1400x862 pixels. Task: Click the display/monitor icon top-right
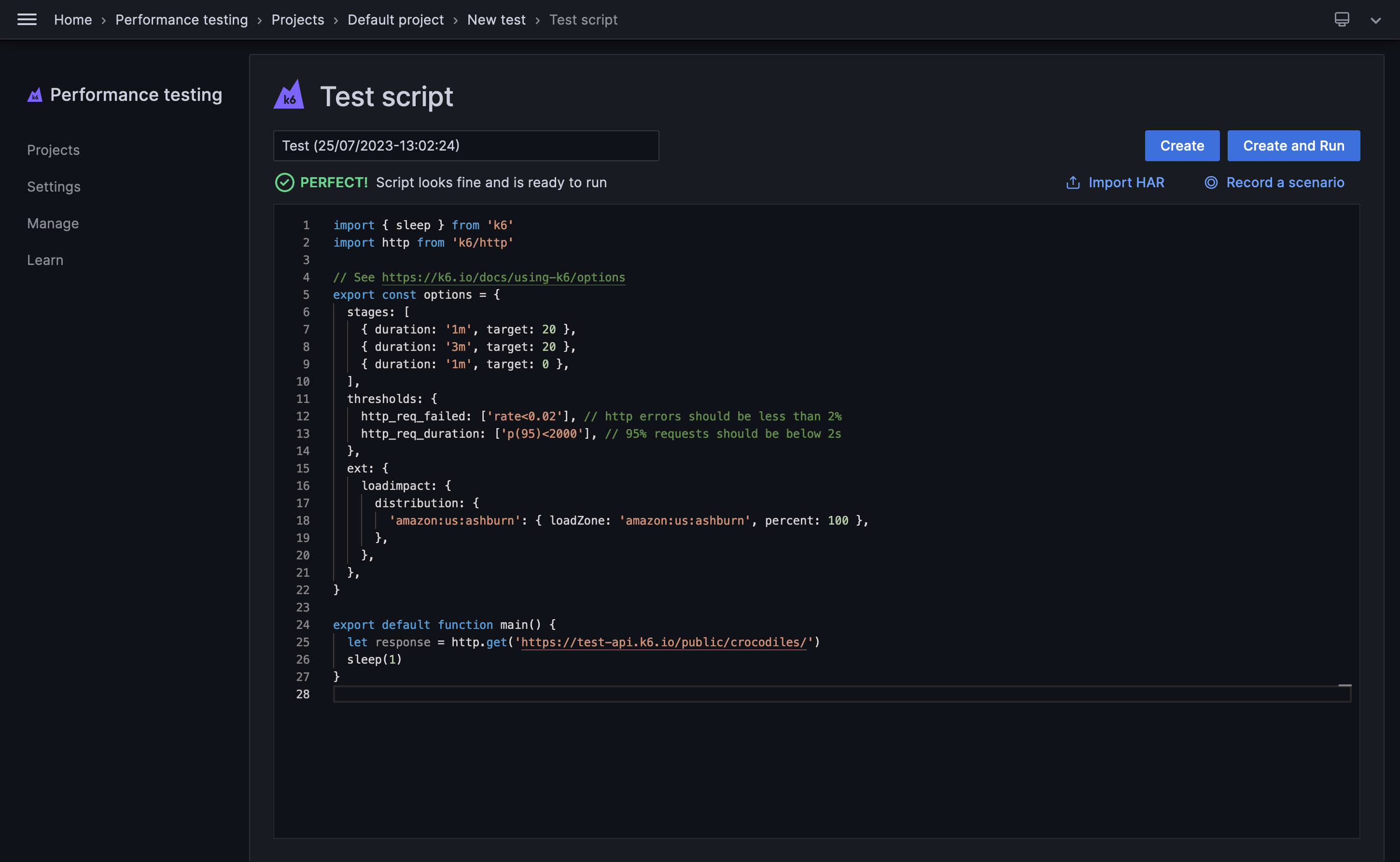[1342, 18]
